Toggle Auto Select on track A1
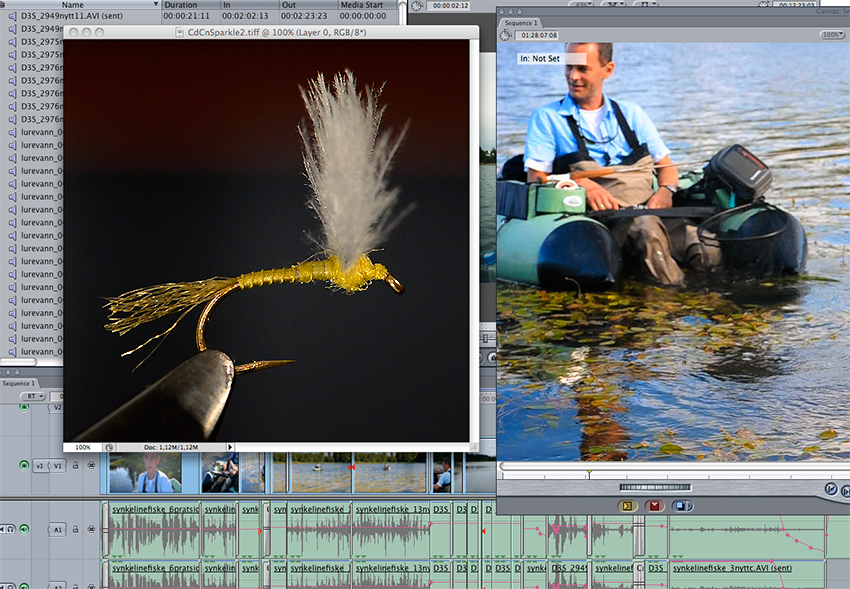 (91, 529)
